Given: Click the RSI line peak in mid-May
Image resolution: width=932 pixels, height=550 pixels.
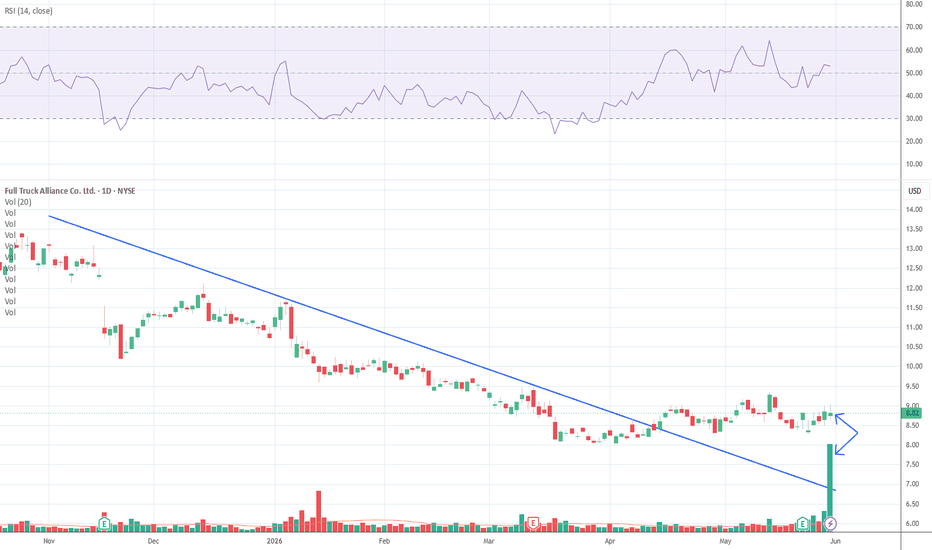Looking at the screenshot, I should 769,42.
